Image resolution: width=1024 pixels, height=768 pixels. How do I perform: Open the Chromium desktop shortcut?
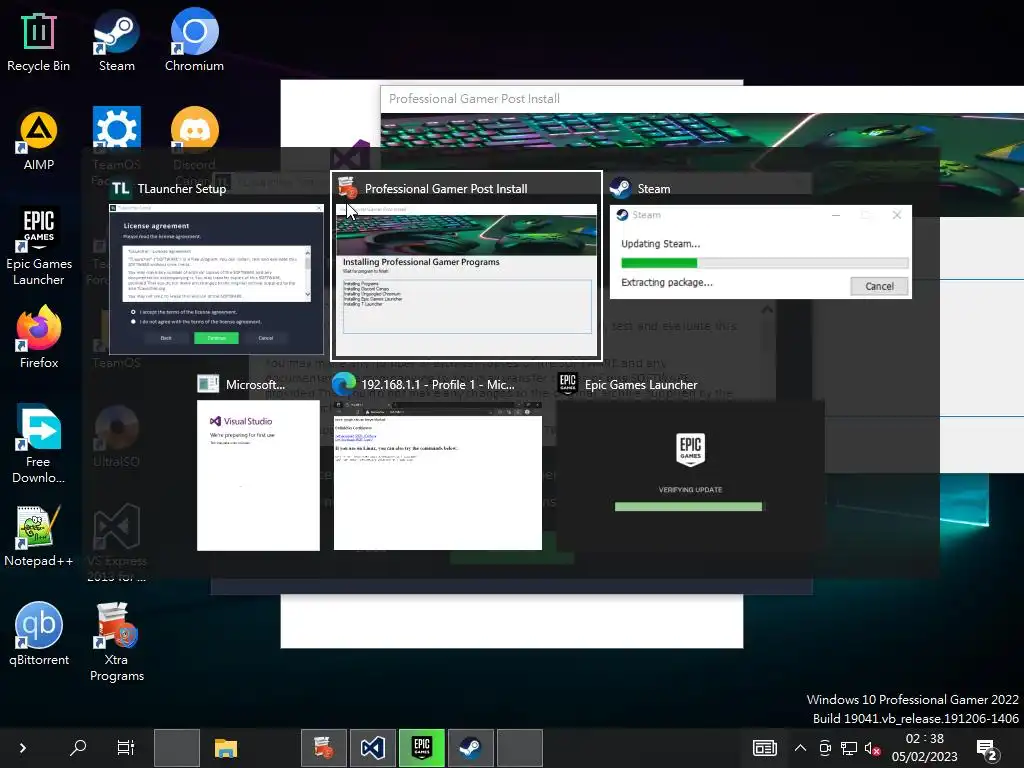194,42
